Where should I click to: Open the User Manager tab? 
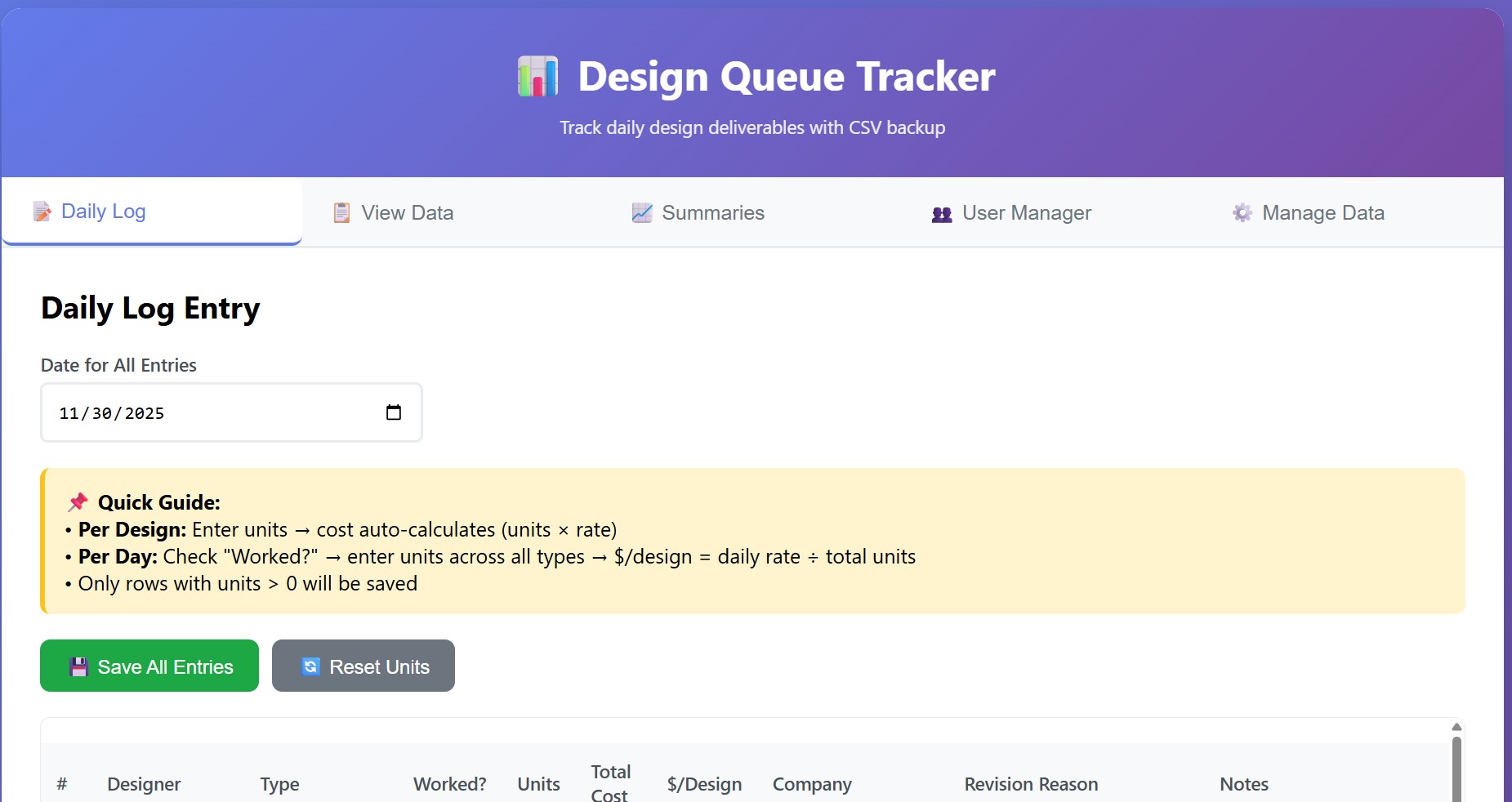[x=1026, y=213]
